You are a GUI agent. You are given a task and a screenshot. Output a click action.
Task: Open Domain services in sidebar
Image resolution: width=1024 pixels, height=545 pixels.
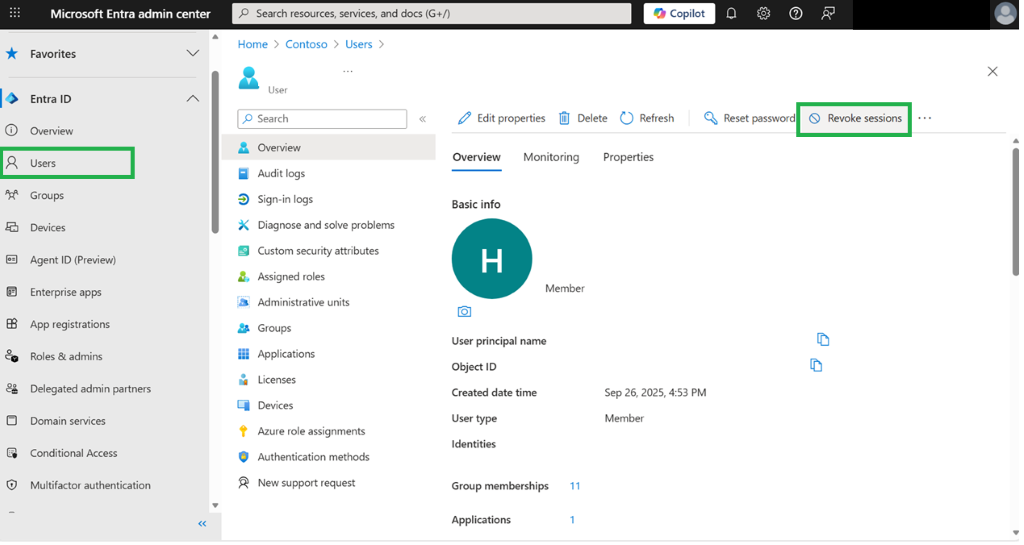click(x=67, y=420)
